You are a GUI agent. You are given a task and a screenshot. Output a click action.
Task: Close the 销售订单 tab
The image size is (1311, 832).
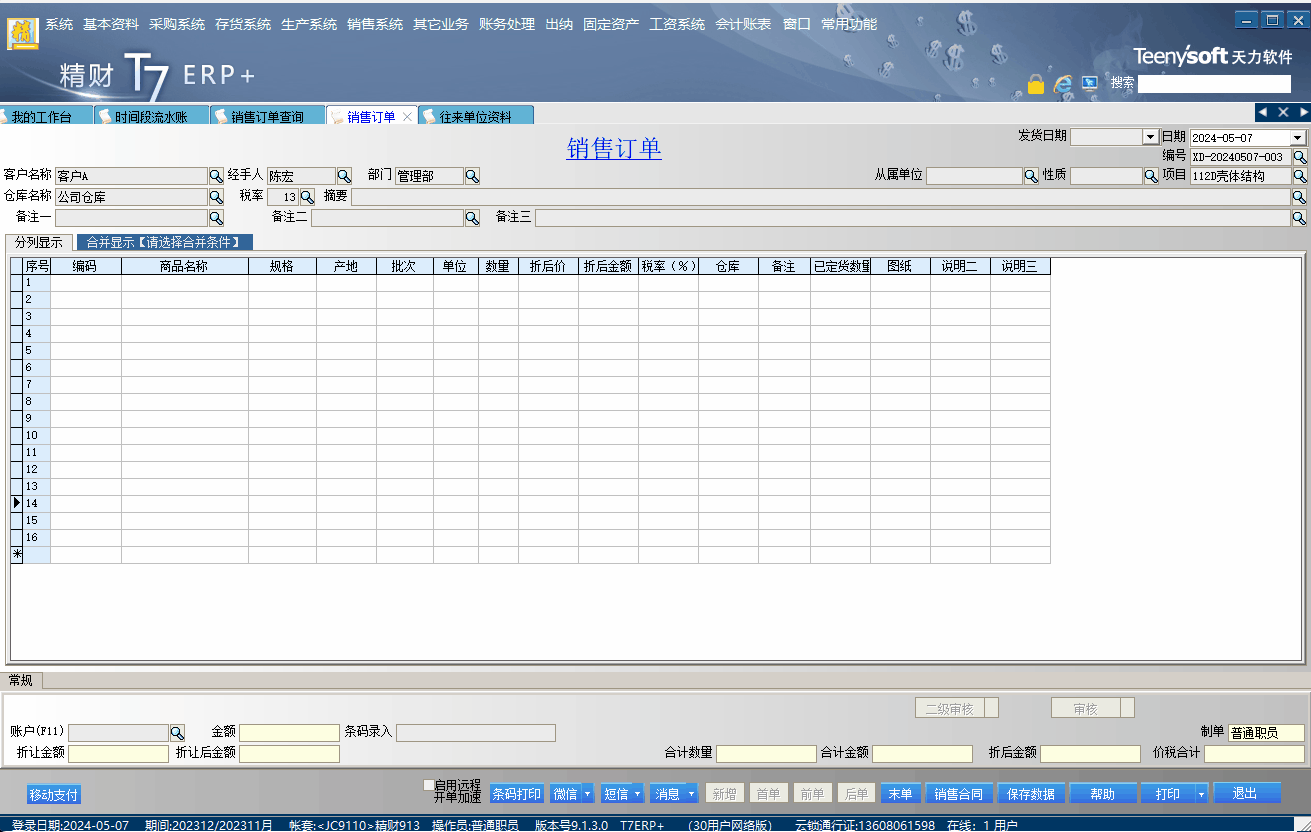[x=407, y=117]
